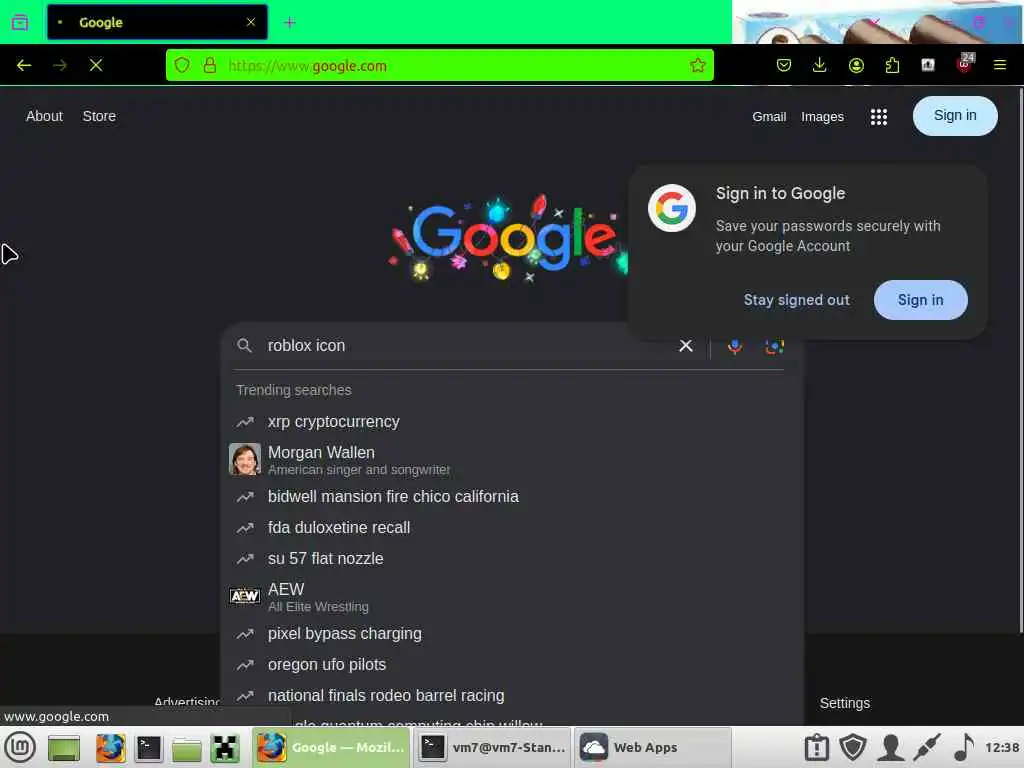Open the Linux Mint start menu

[x=21, y=747]
